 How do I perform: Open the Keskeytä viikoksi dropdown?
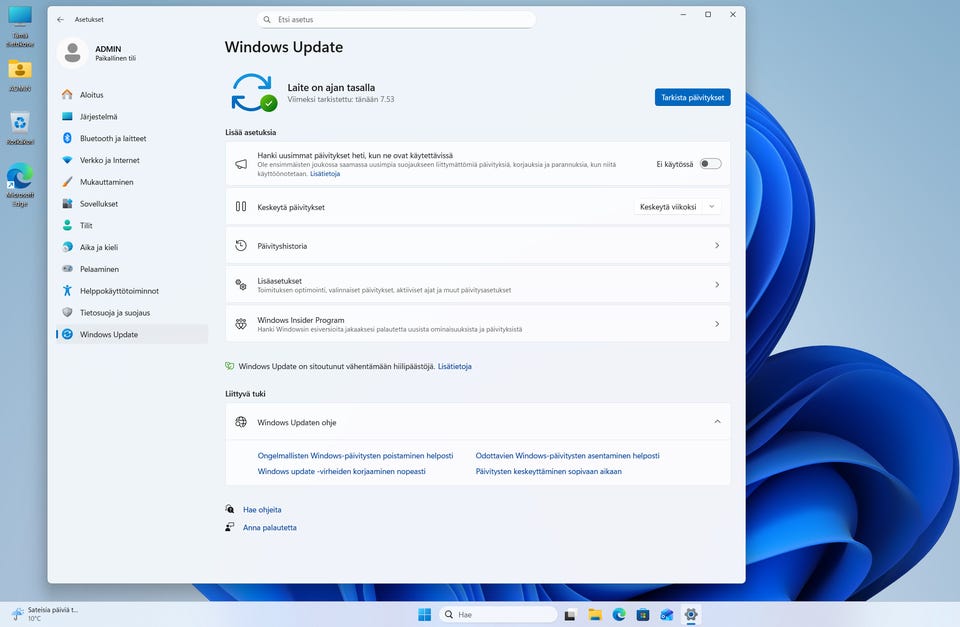(677, 207)
